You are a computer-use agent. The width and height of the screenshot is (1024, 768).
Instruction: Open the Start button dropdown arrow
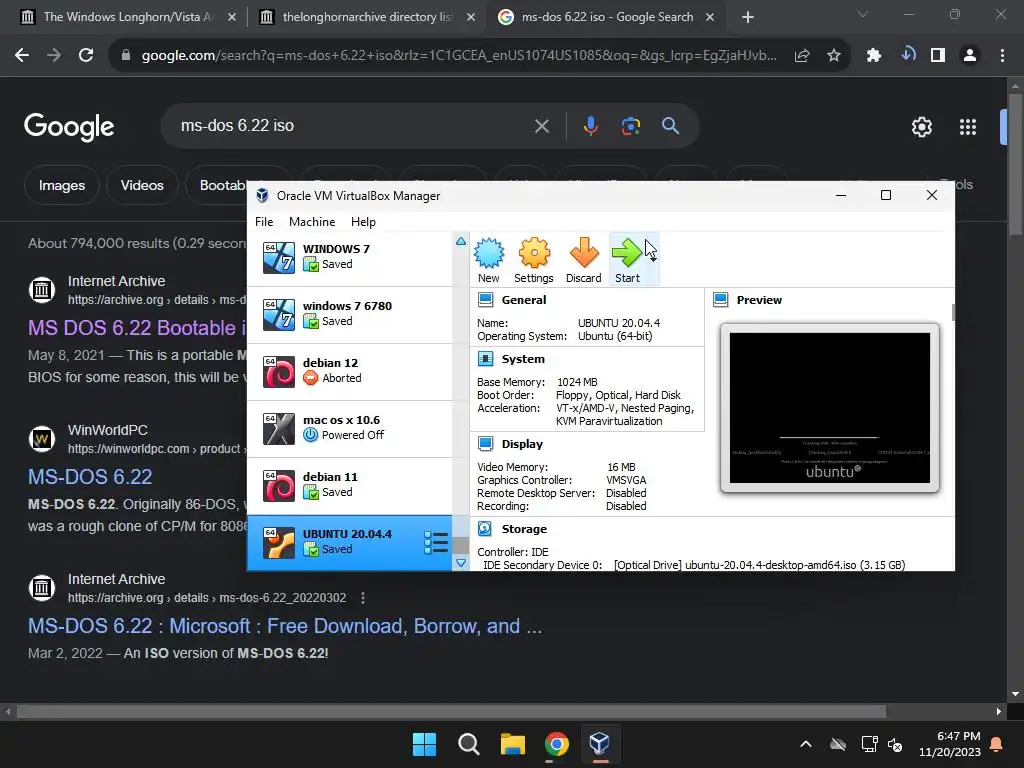click(652, 259)
